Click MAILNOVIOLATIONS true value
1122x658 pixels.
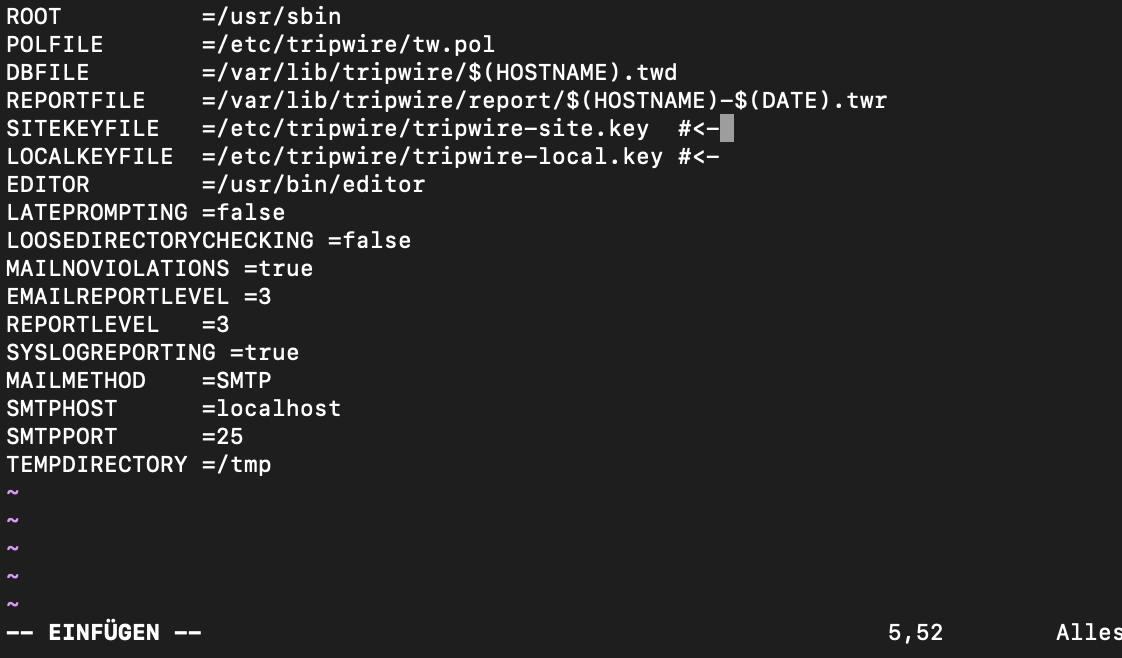click(x=285, y=269)
